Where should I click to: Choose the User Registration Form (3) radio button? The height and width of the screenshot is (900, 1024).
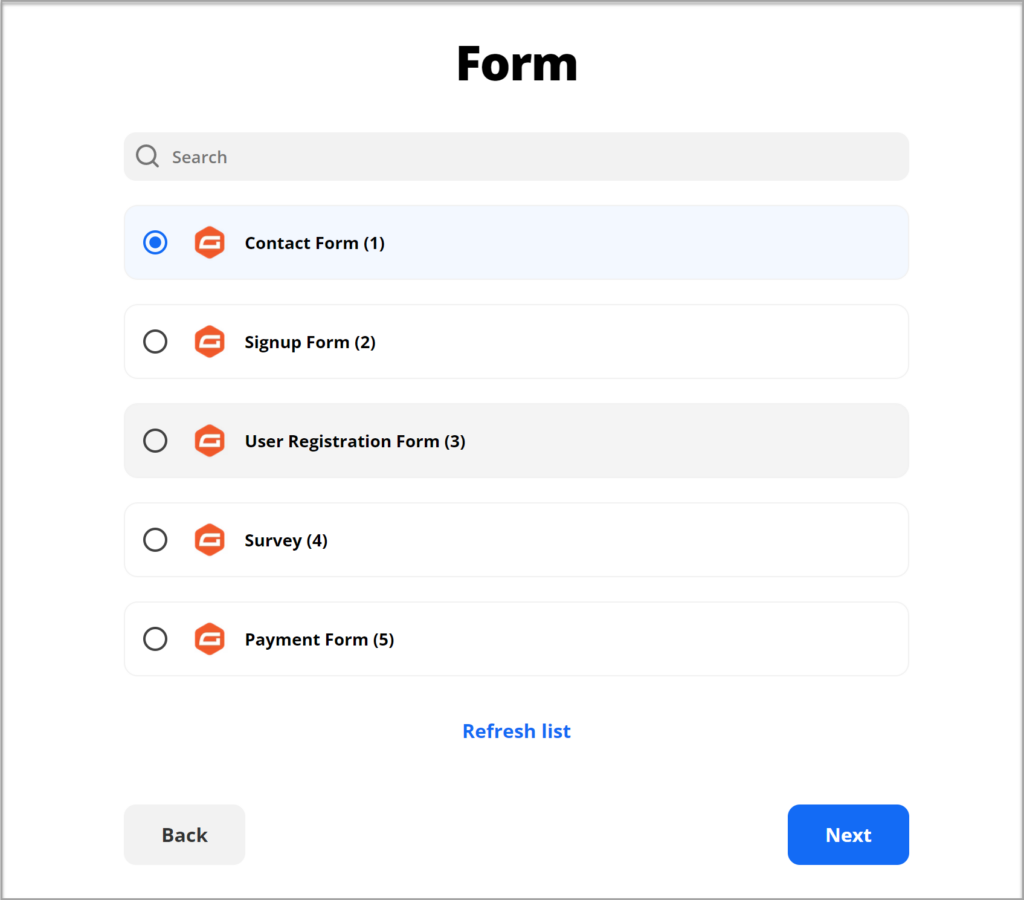tap(155, 441)
